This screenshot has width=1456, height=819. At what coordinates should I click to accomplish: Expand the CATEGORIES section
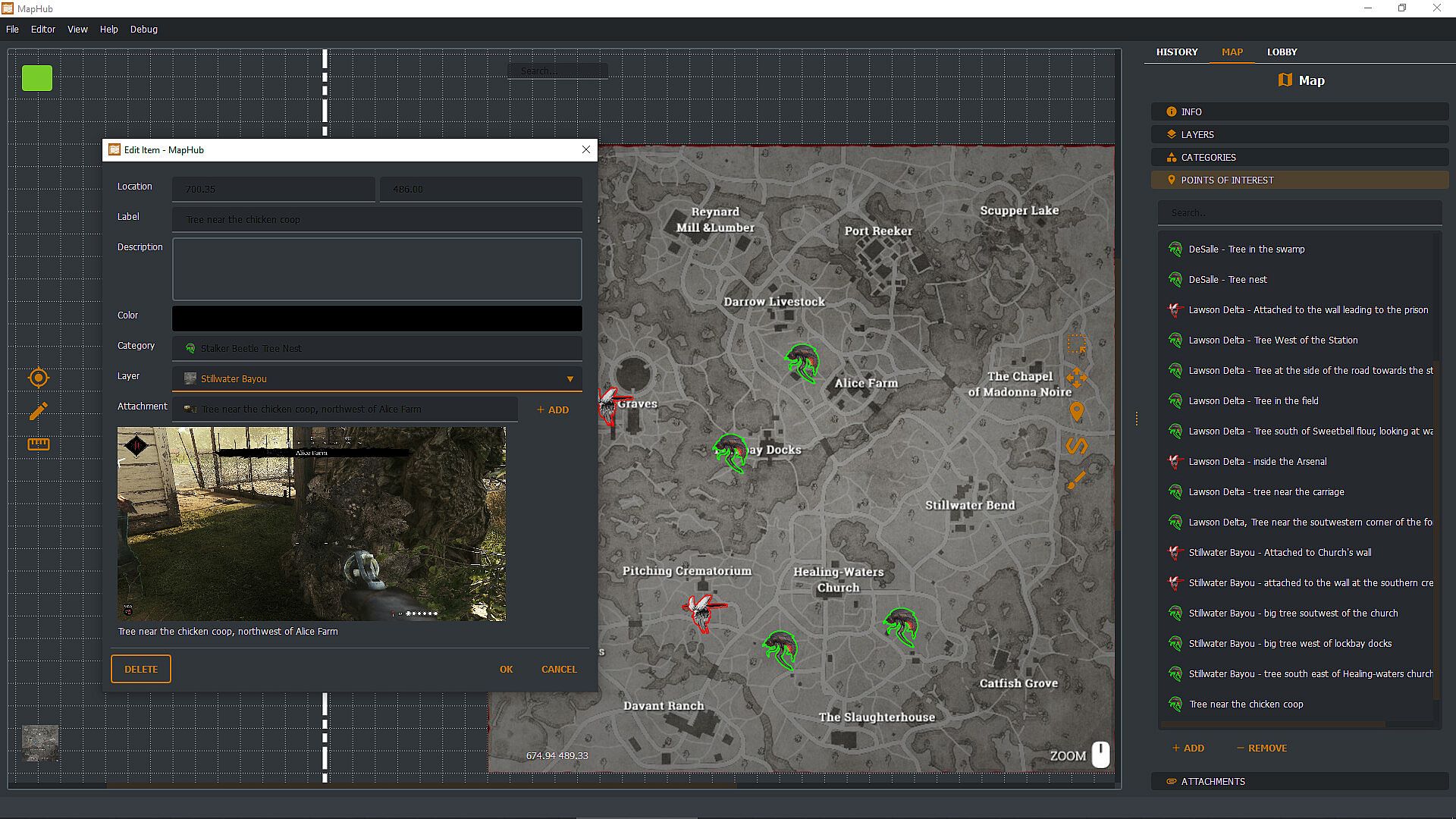click(1299, 157)
